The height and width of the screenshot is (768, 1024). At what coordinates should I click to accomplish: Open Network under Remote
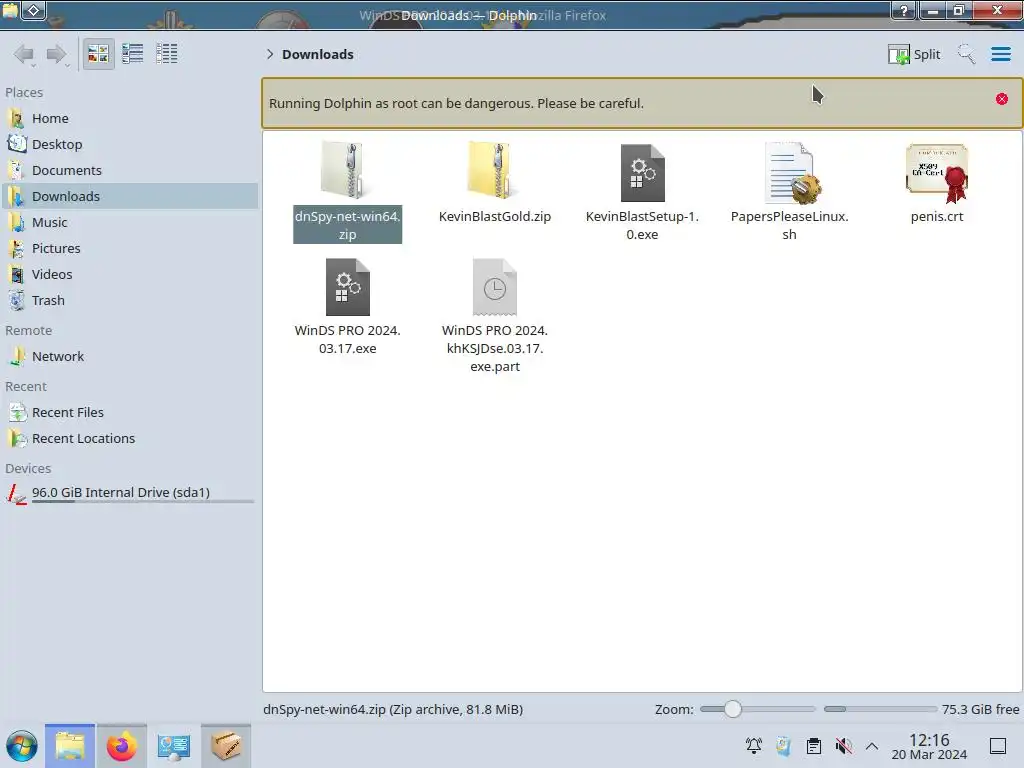pyautogui.click(x=129, y=357)
